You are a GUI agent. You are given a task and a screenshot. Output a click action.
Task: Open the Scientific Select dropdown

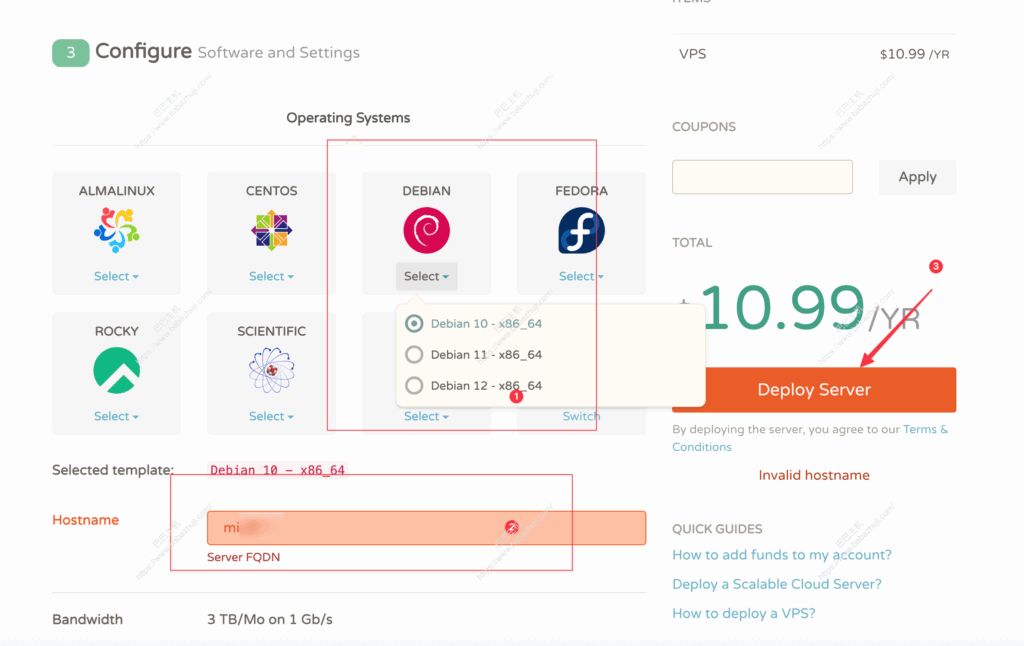click(271, 417)
